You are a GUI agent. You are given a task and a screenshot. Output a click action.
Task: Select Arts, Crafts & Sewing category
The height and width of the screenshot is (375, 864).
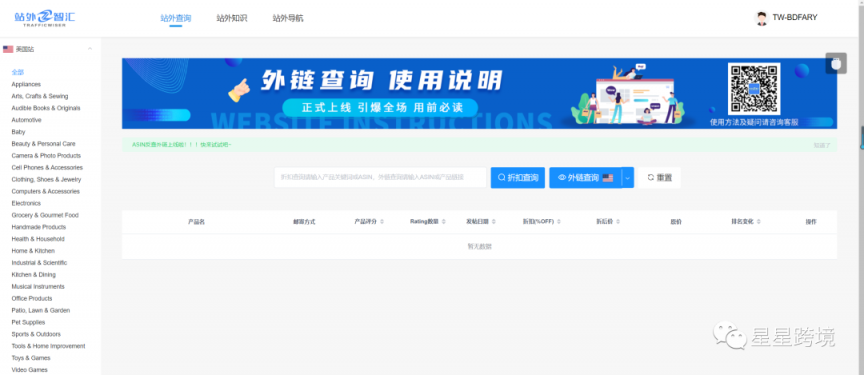tap(40, 96)
